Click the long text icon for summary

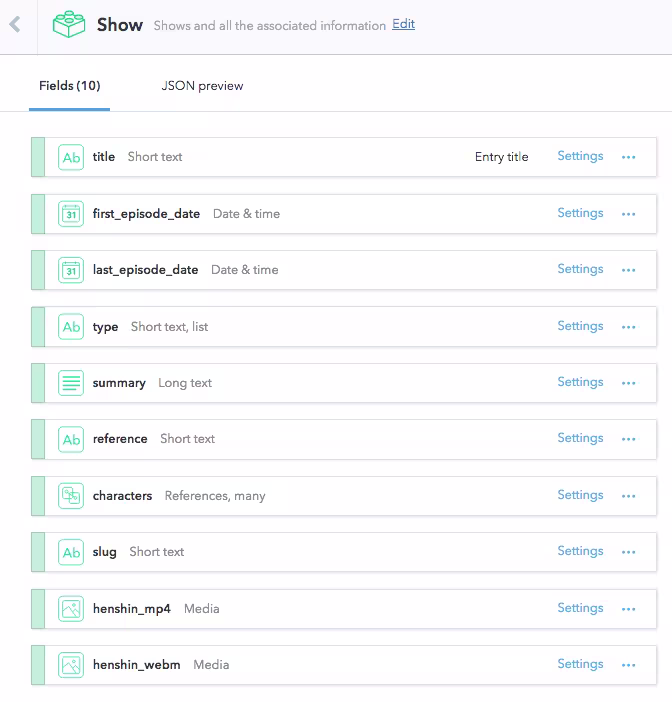click(x=71, y=383)
